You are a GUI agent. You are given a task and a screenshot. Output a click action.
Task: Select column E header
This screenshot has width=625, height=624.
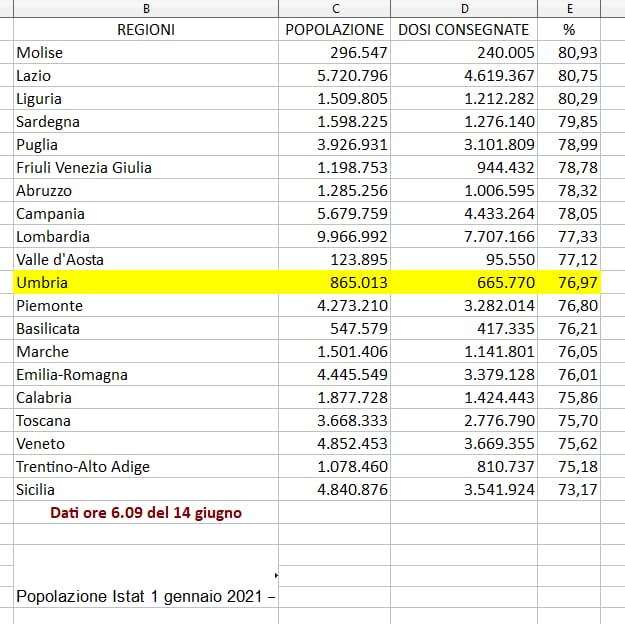[x=569, y=9]
